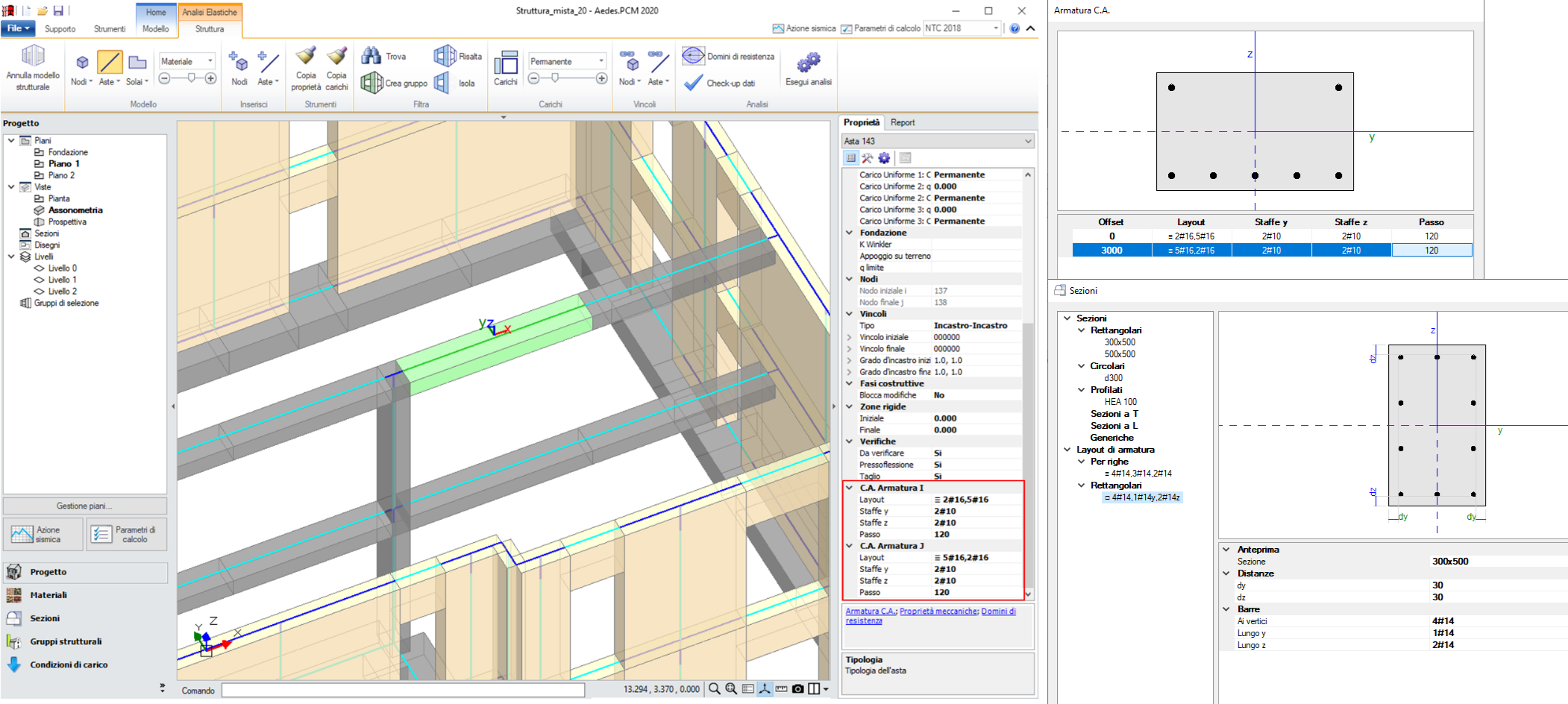
Task: Click the Annulla modello strutturale icon
Action: point(33,57)
